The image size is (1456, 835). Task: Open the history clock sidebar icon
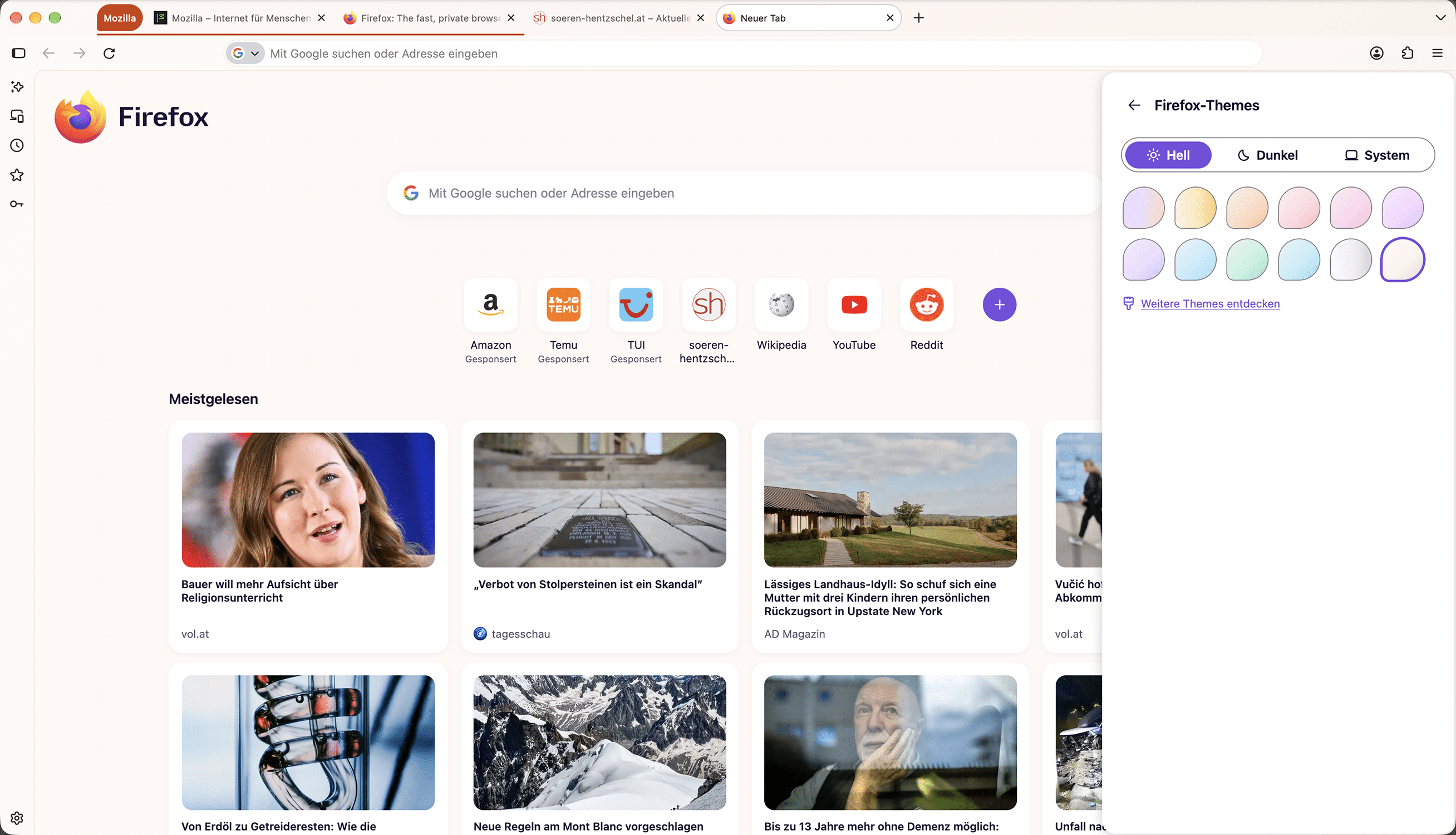coord(17,146)
